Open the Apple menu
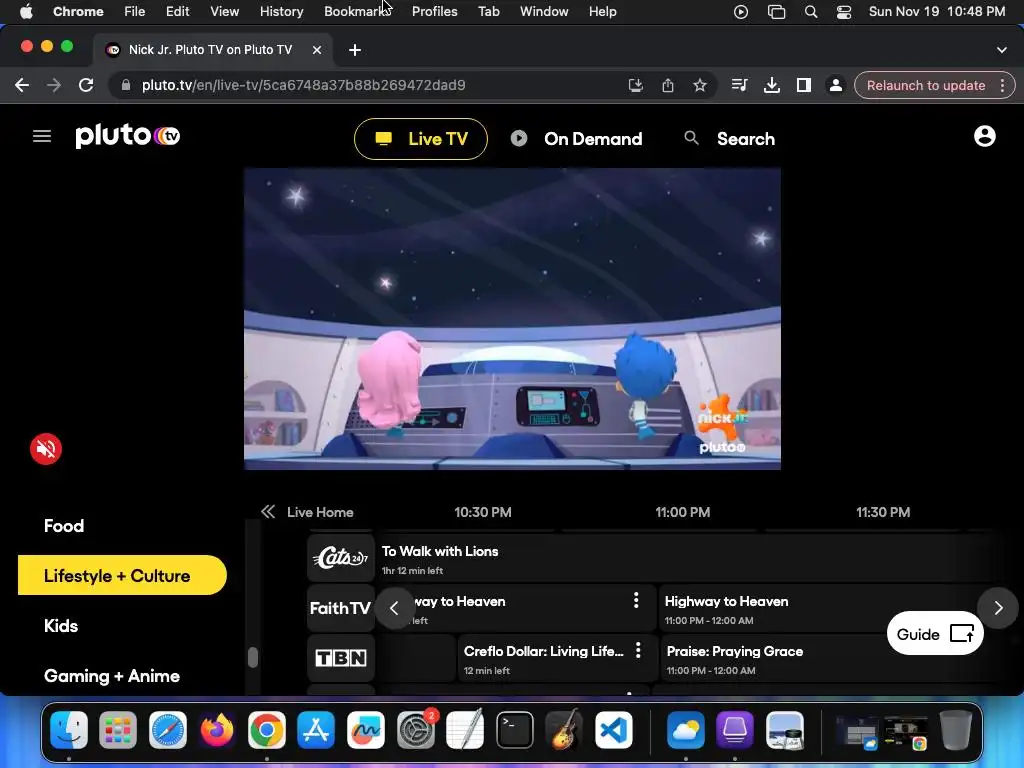1024x768 pixels. point(25,11)
